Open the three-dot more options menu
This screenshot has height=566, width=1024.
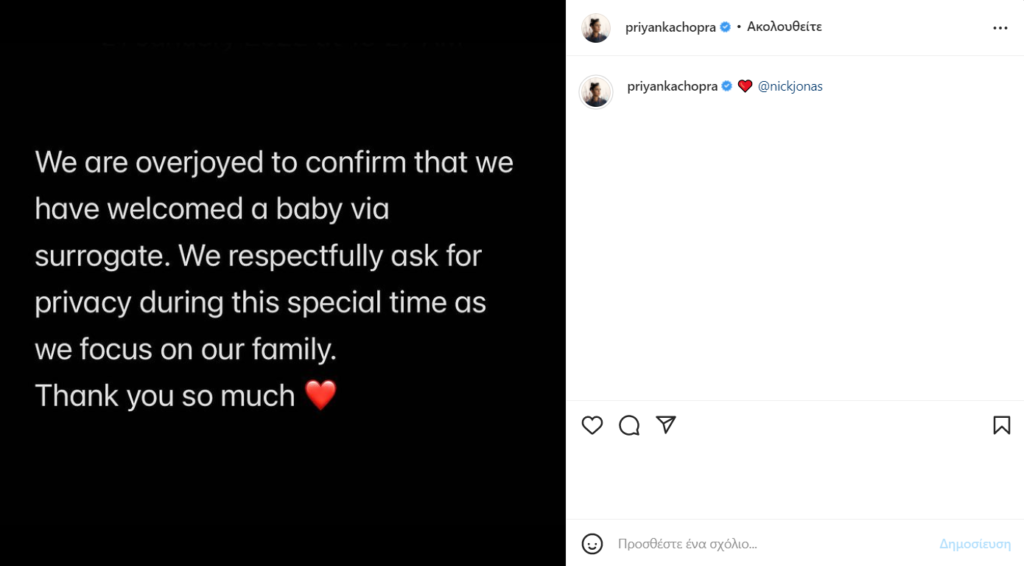(x=1000, y=28)
